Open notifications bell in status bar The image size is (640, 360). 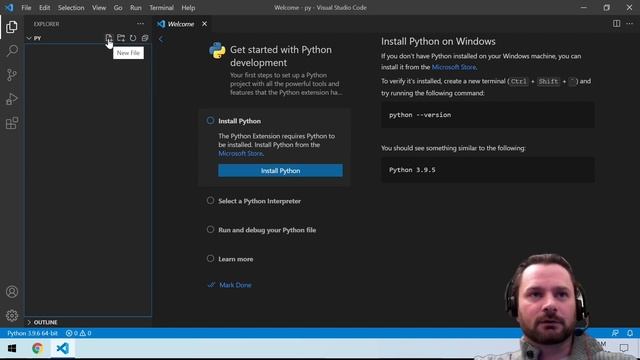point(630,333)
